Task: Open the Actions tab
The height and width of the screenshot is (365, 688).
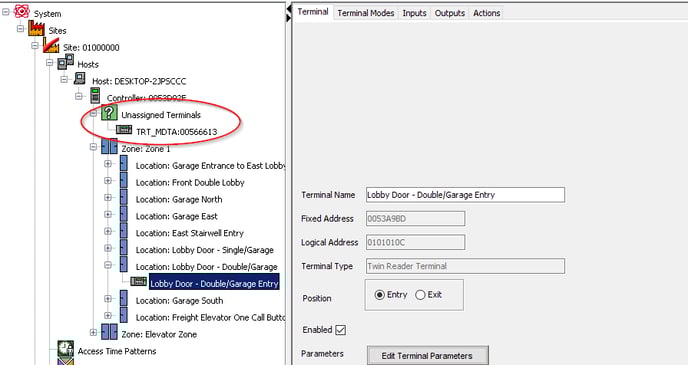Action: [x=487, y=13]
